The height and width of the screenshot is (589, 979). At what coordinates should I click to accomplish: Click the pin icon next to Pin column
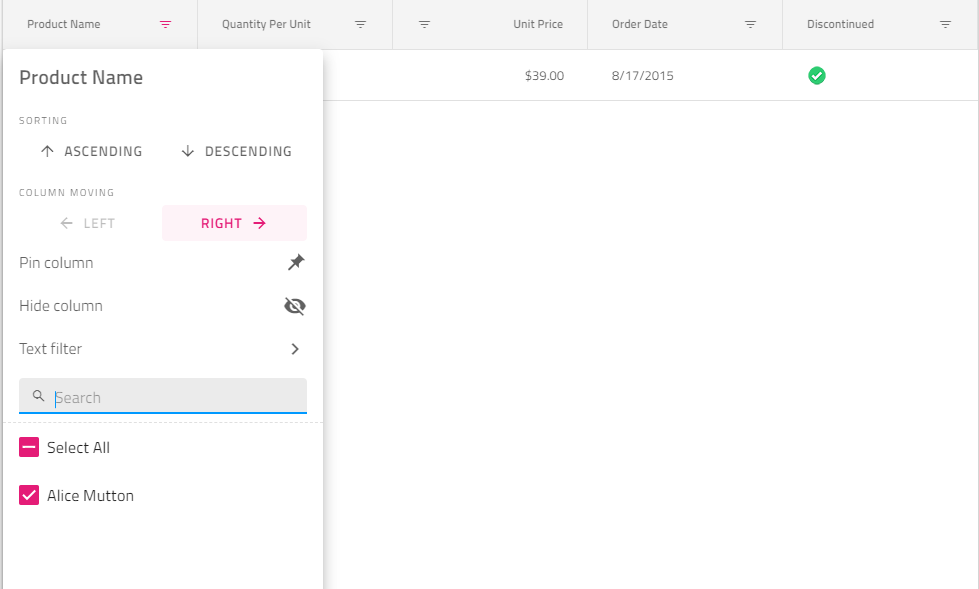coord(295,262)
